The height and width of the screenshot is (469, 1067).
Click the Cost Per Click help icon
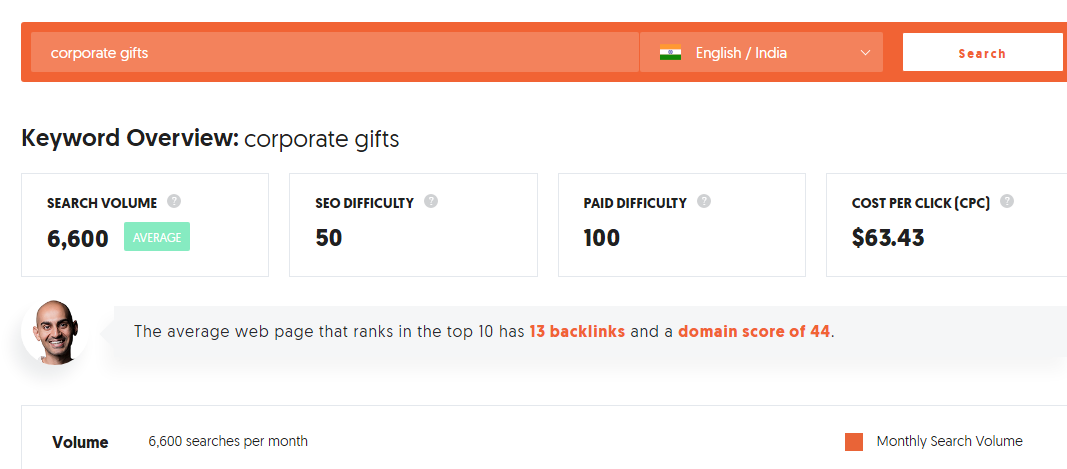(x=1007, y=201)
